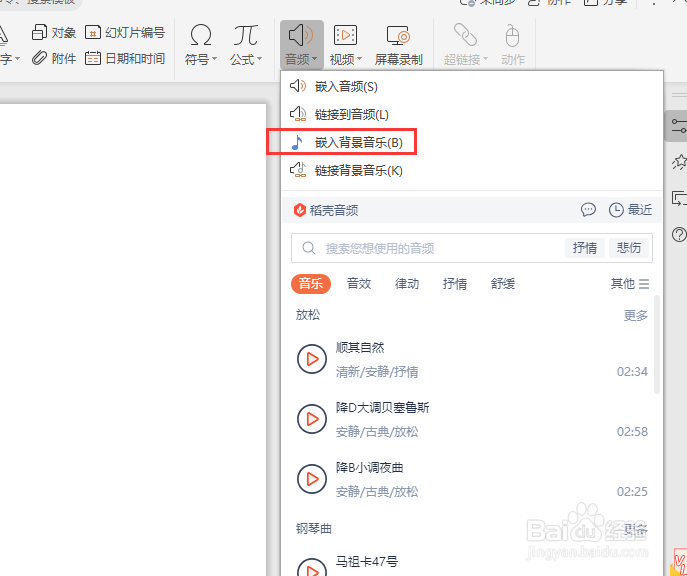This screenshot has width=687, height=576.
Task: Show recent audio via 最近
Action: [x=630, y=210]
